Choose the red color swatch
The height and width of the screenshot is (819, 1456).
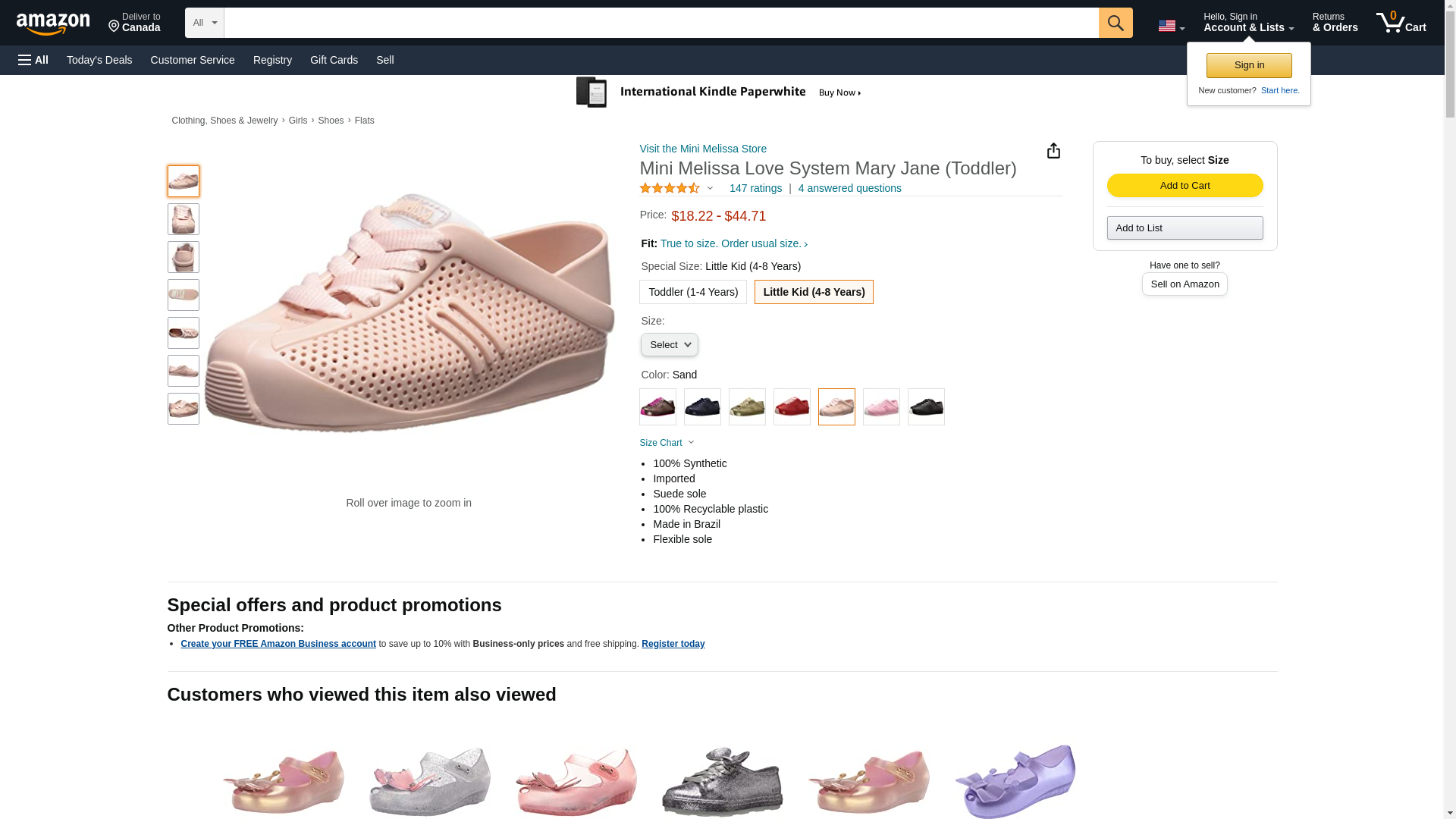click(x=792, y=407)
